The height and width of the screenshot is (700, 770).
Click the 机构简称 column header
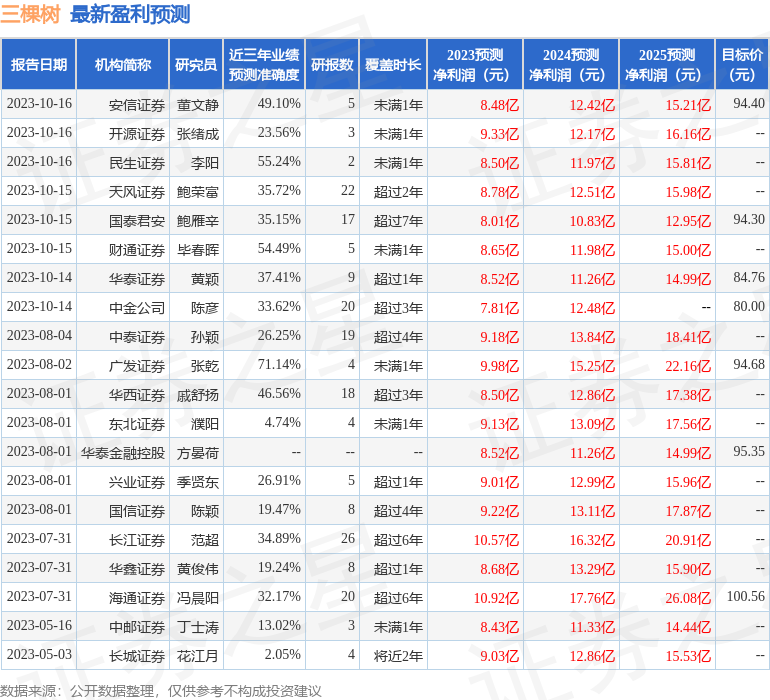[123, 64]
